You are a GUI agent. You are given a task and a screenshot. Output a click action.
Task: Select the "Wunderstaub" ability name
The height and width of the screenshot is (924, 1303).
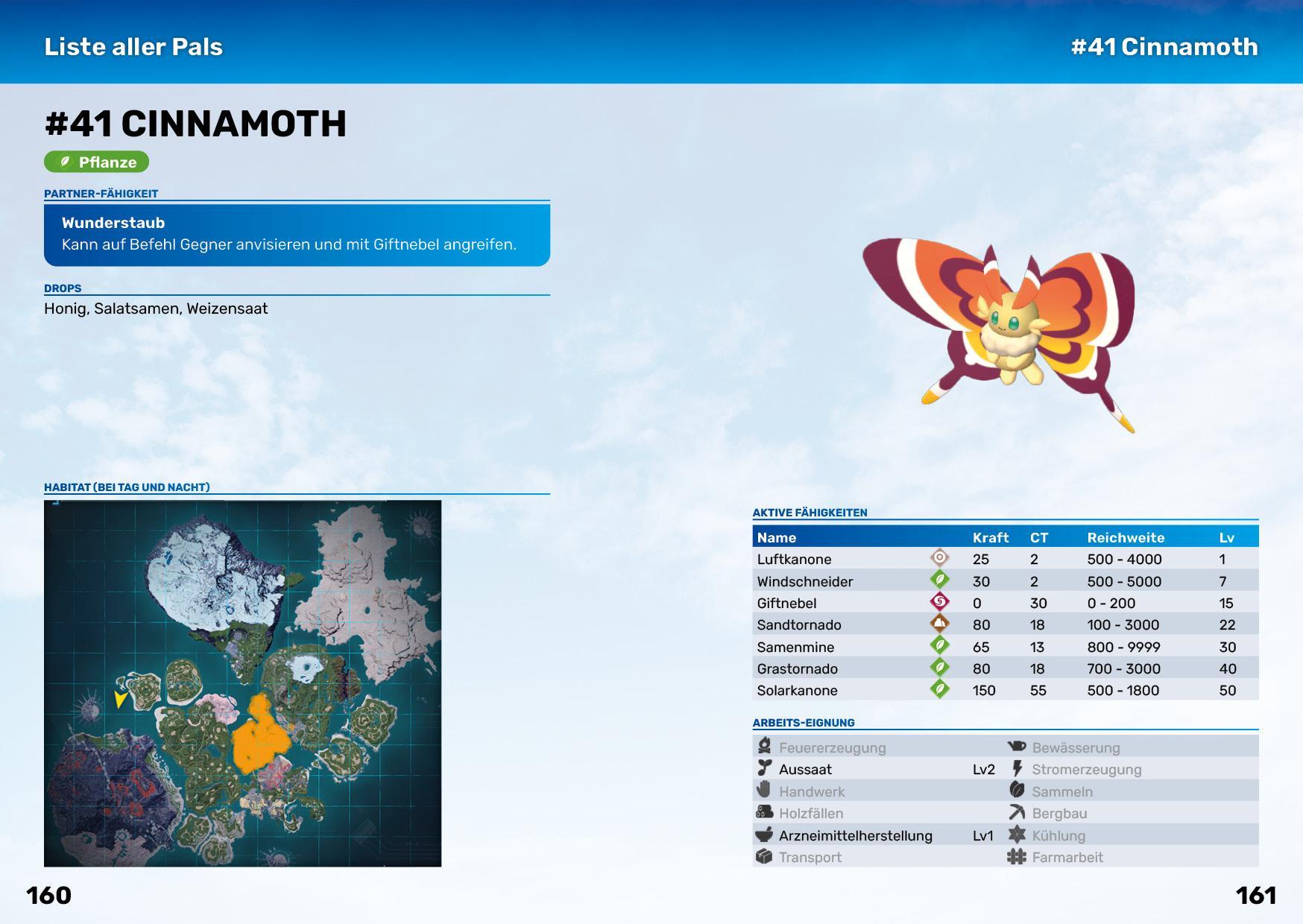[x=113, y=223]
